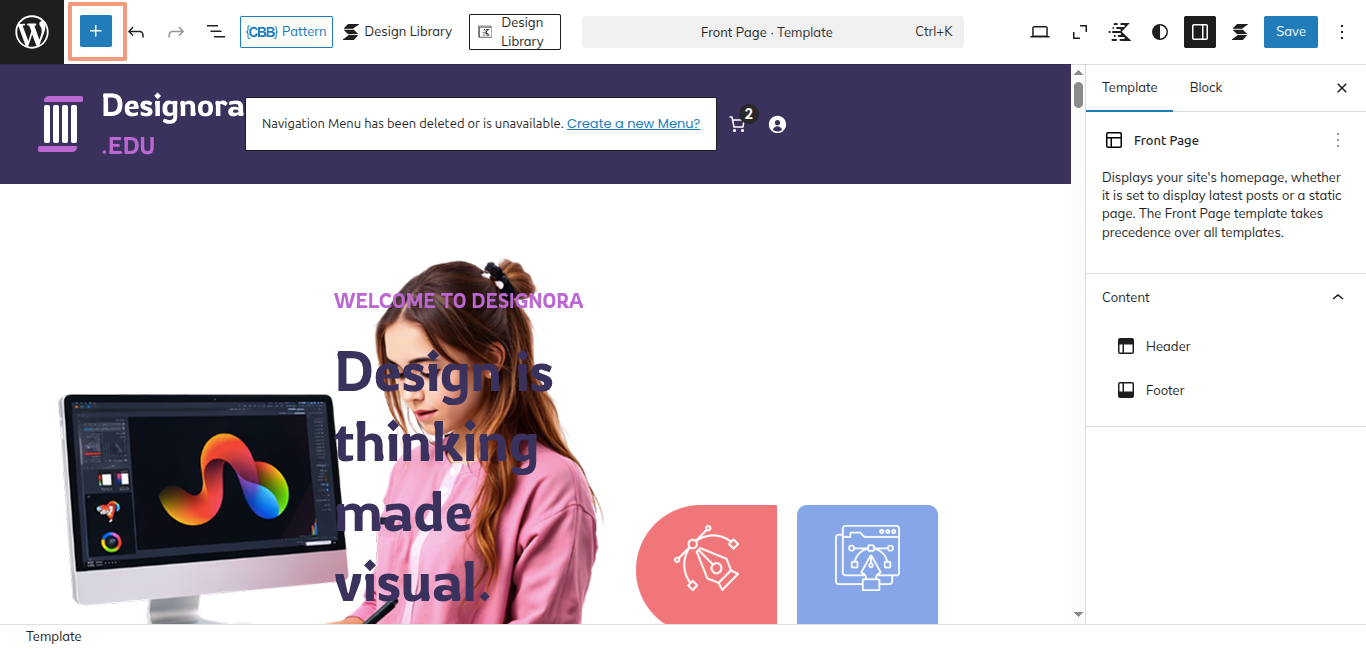Click the expand fullscreen arrows icon
The width and height of the screenshot is (1366, 649).
coord(1080,32)
